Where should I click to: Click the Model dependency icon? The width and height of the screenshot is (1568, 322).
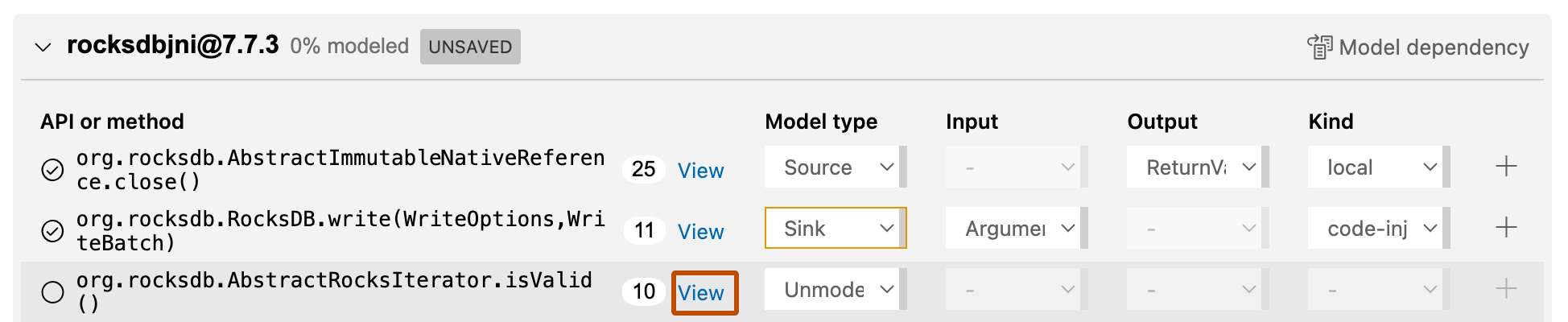coord(1319,47)
